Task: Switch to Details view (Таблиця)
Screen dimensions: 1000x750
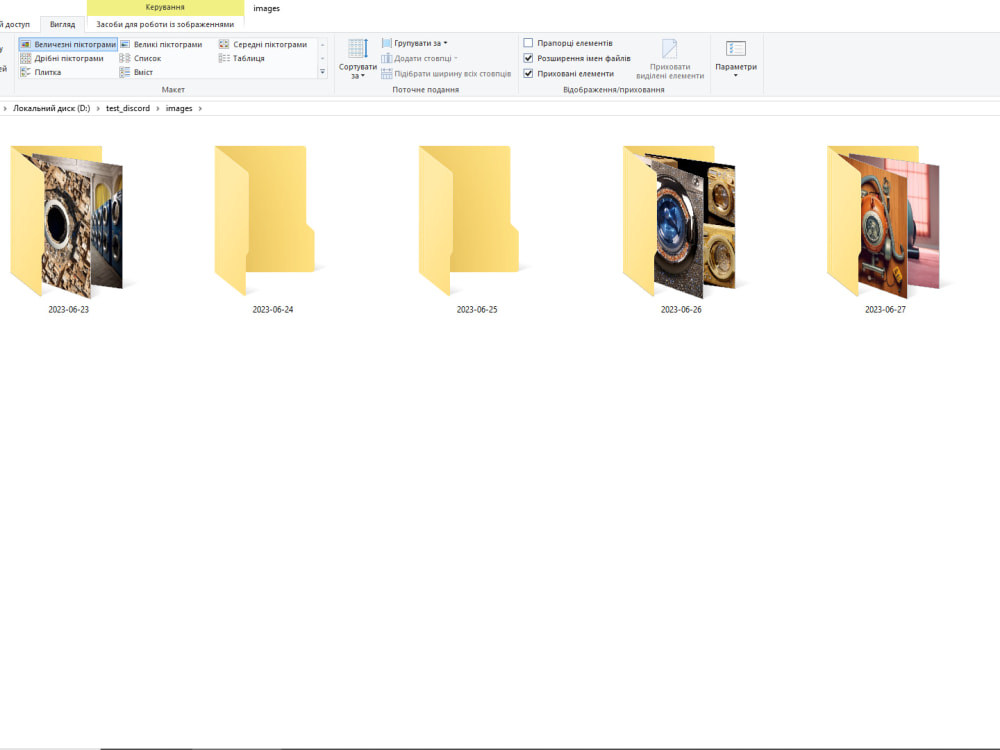Action: [x=242, y=59]
